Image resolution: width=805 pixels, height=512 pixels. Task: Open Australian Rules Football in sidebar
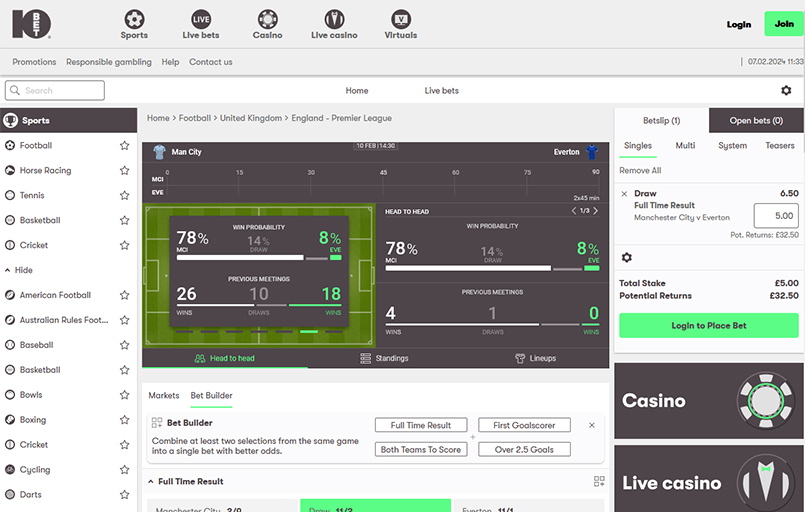click(64, 320)
